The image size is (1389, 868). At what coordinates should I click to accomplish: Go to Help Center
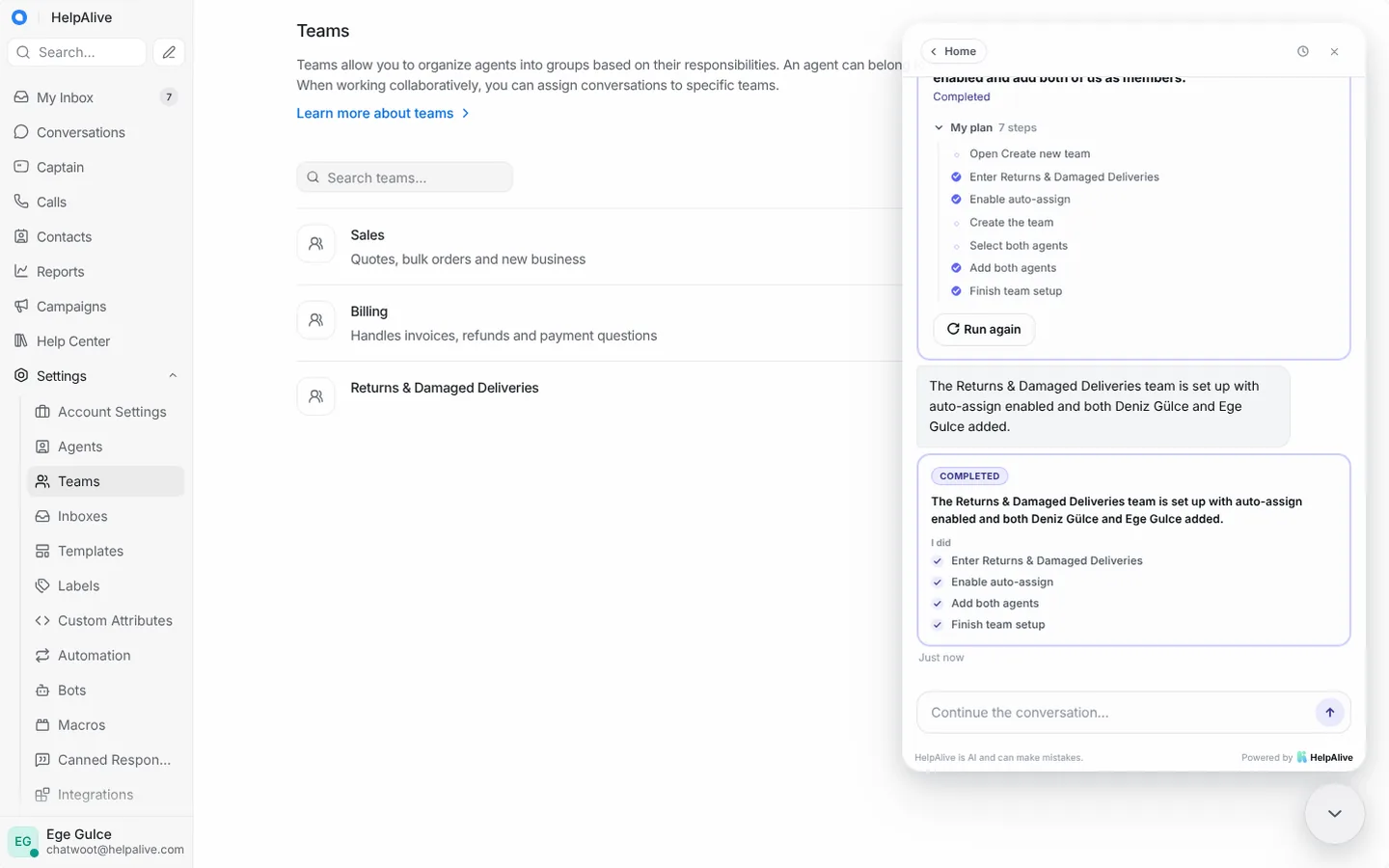point(96,340)
